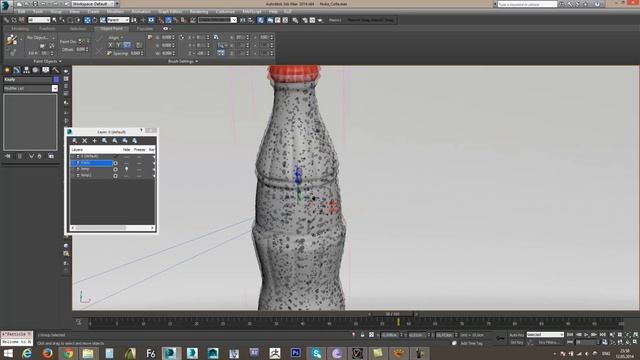The image size is (640, 360).
Task: Open the selection filter dropdown
Action: (39, 20)
